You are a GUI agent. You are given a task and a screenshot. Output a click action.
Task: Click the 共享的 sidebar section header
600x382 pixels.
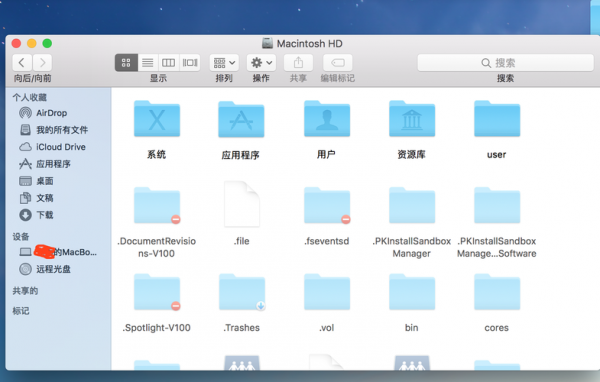point(25,291)
